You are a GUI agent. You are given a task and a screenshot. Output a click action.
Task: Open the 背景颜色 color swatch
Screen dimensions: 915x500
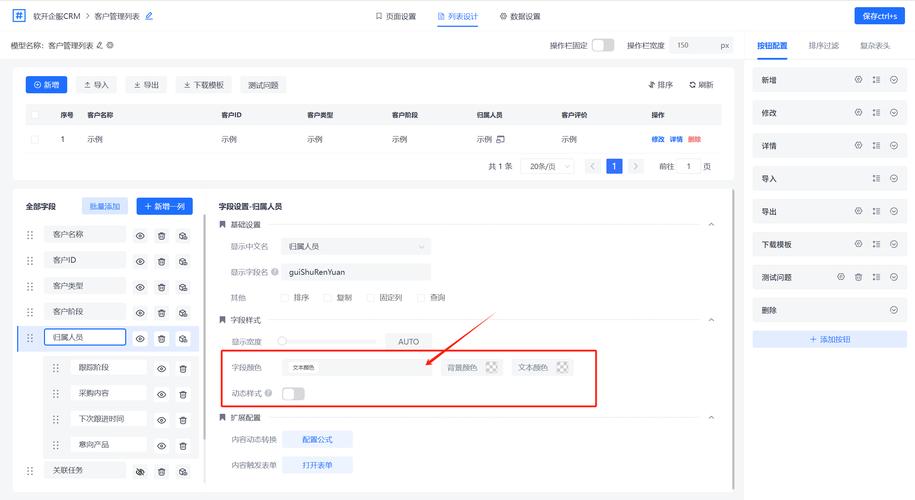(x=492, y=367)
